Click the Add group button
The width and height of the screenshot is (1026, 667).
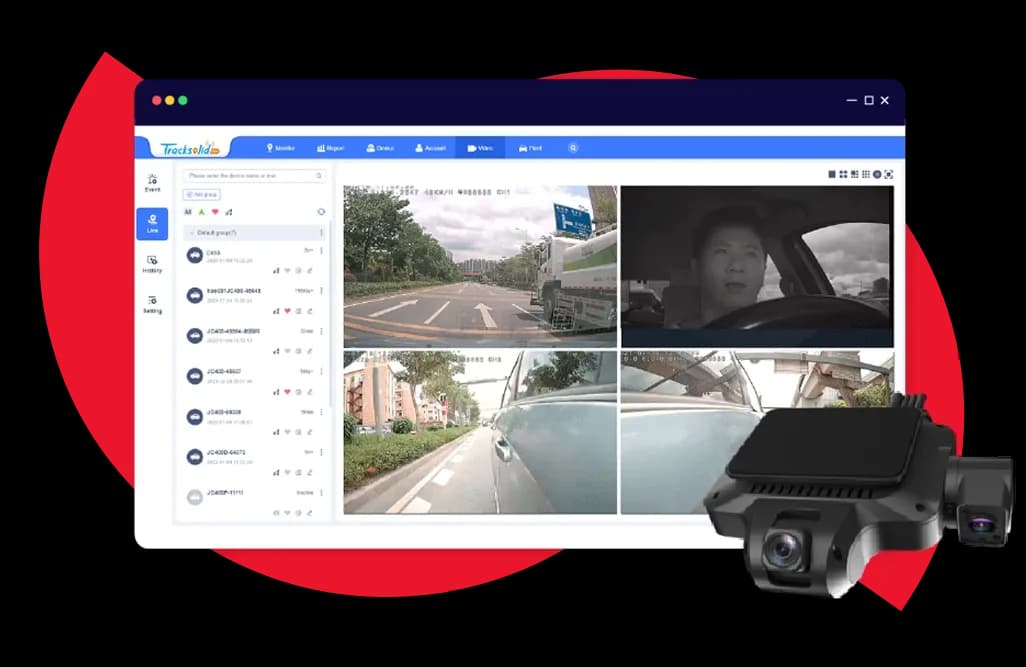201,194
